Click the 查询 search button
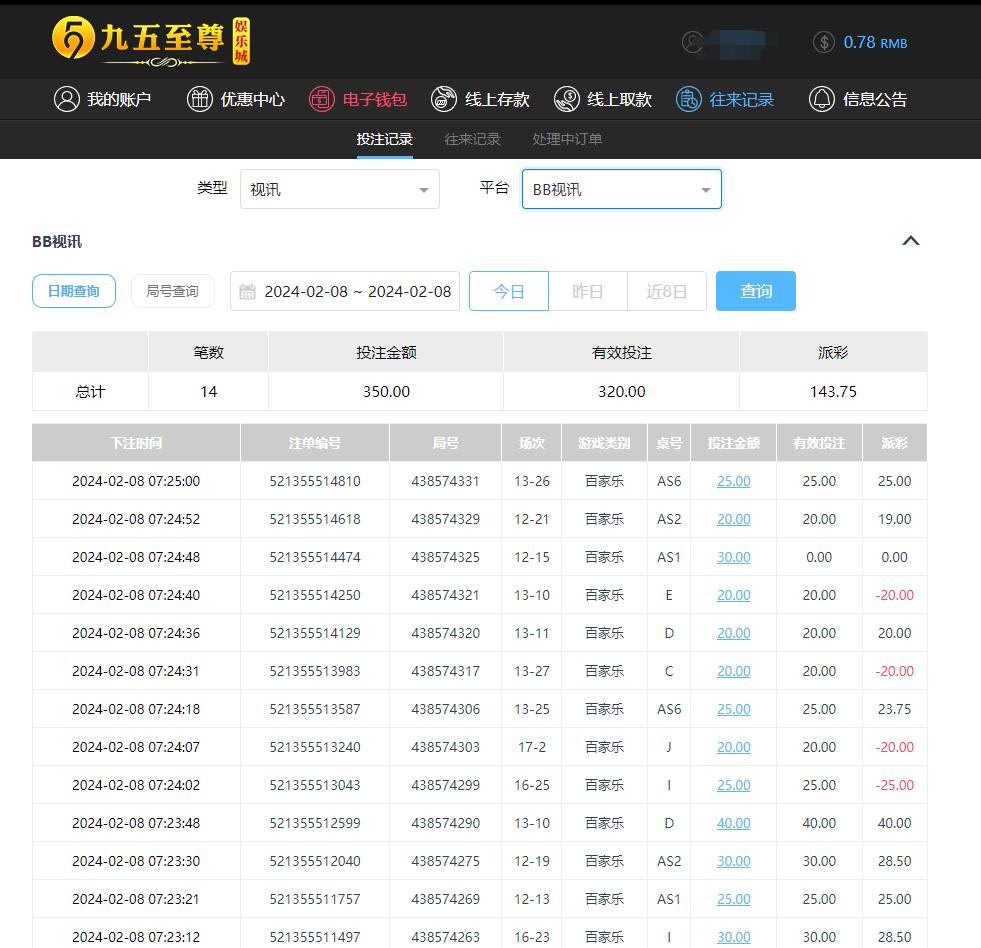Image resolution: width=981 pixels, height=948 pixels. (756, 291)
